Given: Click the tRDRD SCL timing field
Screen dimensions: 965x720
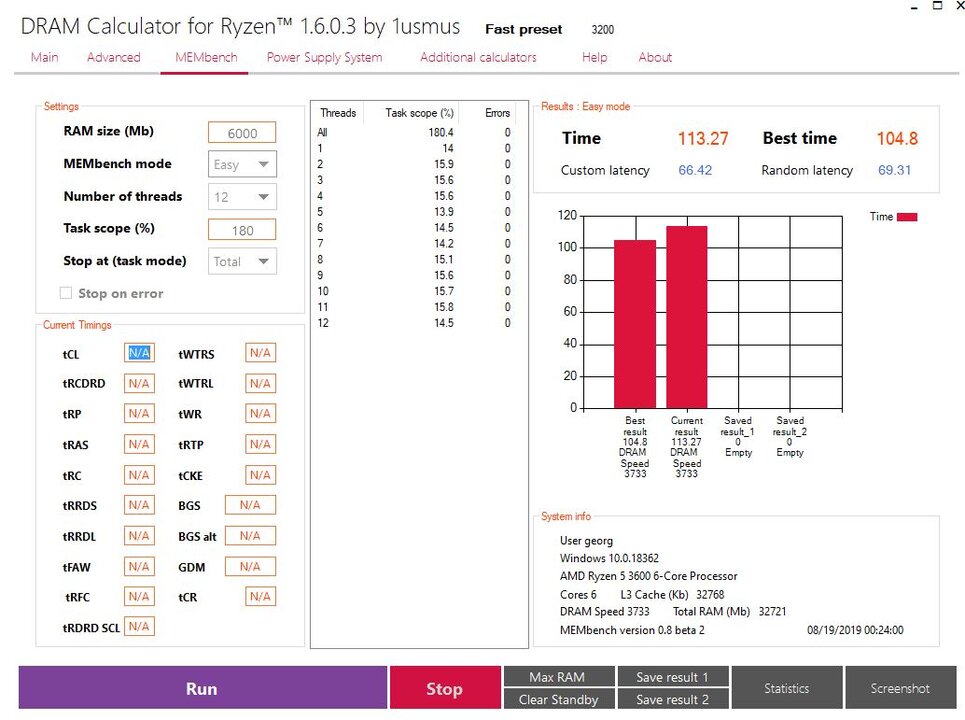Looking at the screenshot, I should tap(139, 626).
